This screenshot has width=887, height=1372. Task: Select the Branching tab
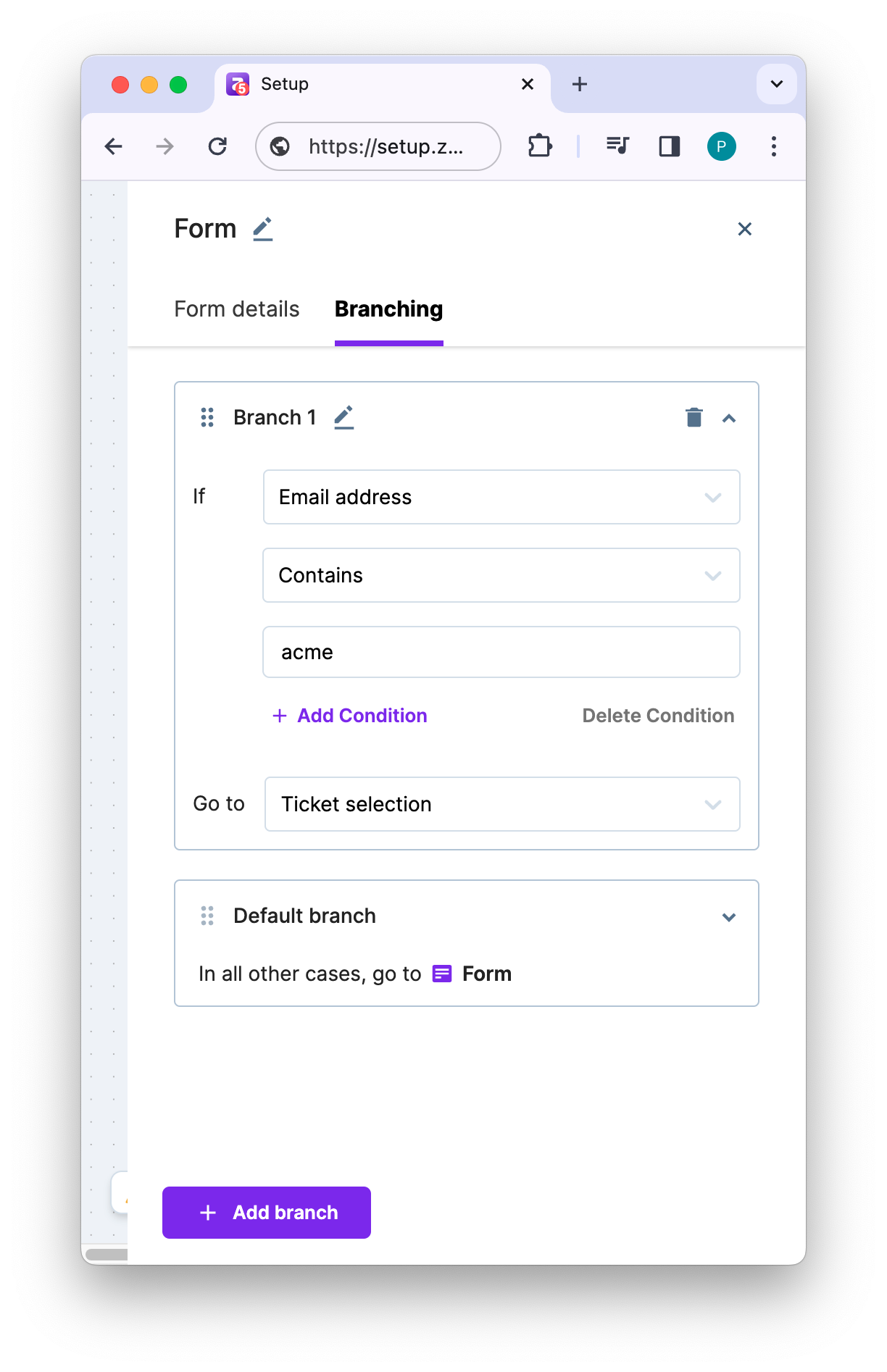tap(388, 309)
